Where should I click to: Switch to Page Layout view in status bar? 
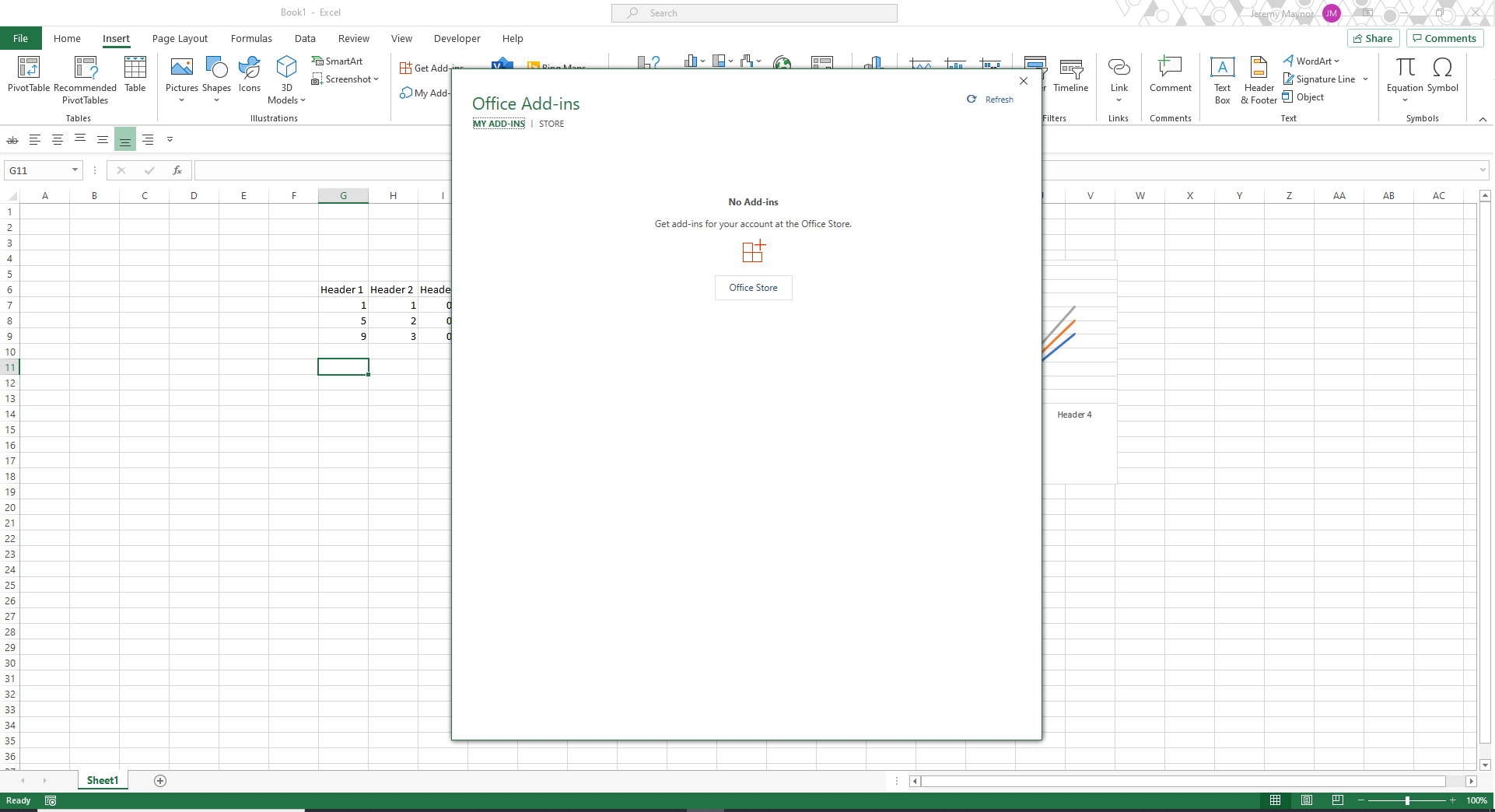click(1307, 800)
